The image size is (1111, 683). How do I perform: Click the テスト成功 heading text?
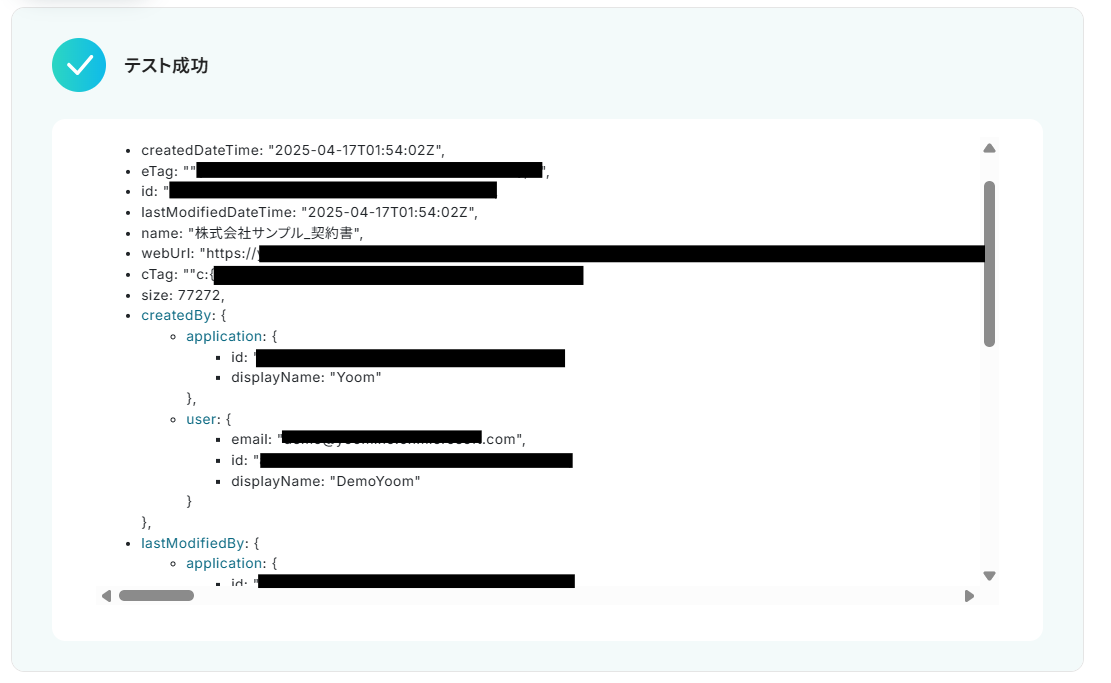tap(167, 66)
